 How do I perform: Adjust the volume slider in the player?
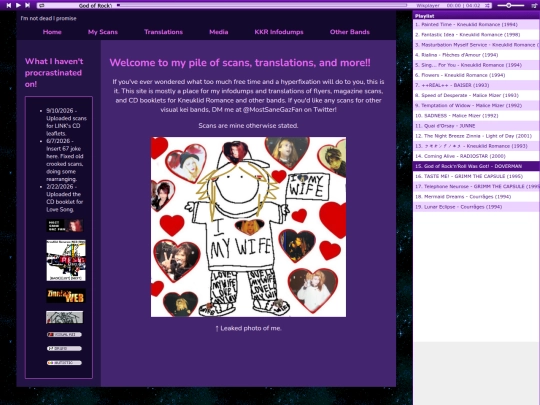point(511,6)
